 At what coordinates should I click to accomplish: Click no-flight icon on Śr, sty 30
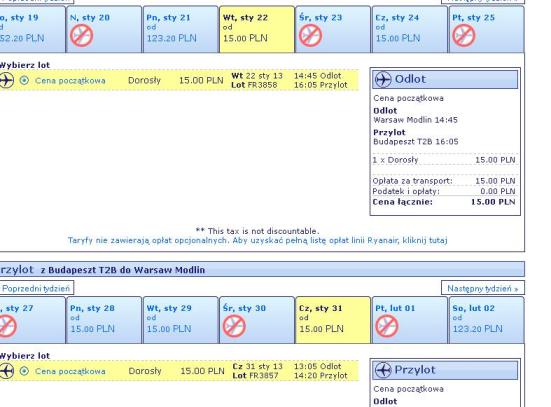(234, 326)
